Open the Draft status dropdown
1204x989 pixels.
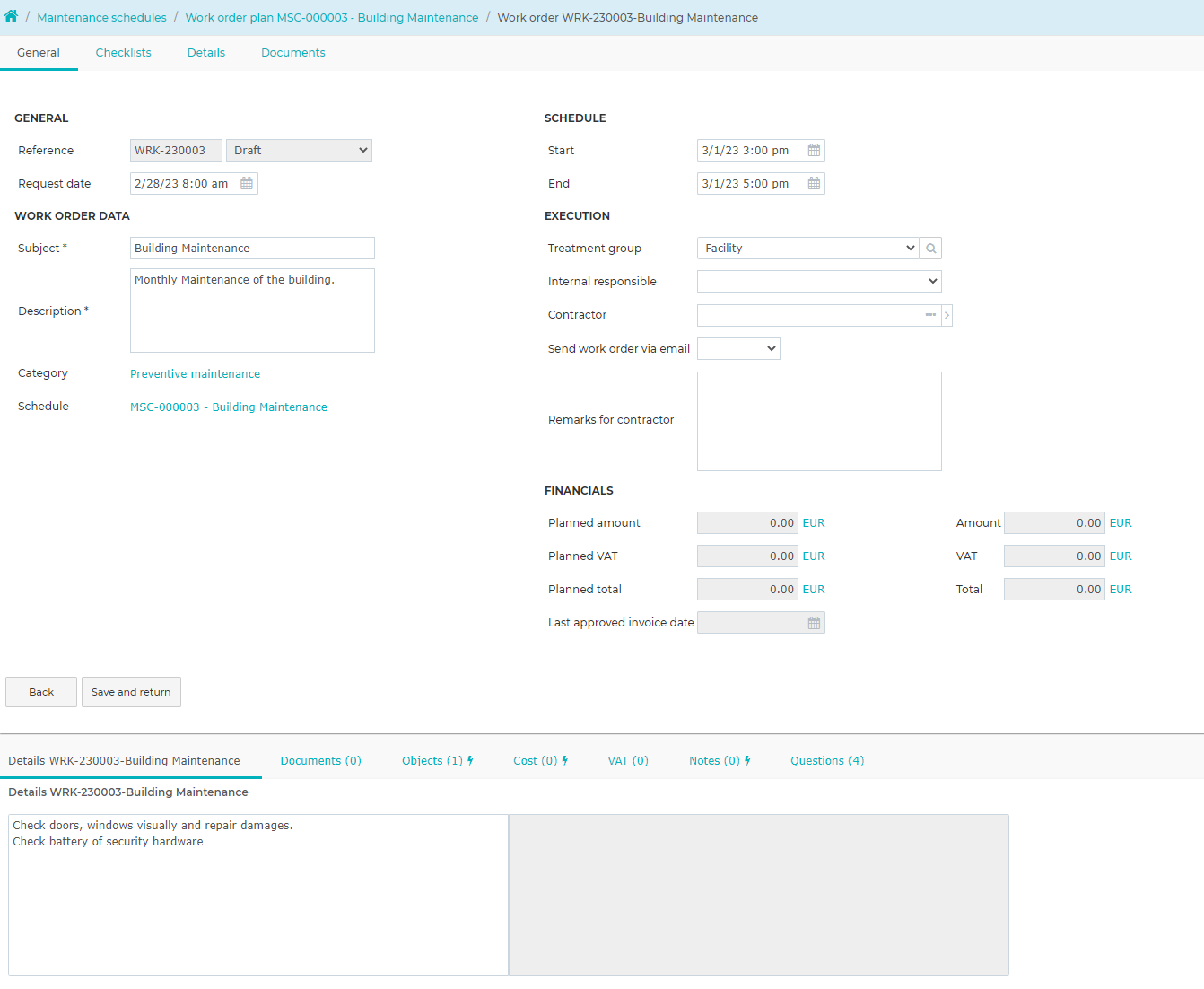point(299,151)
